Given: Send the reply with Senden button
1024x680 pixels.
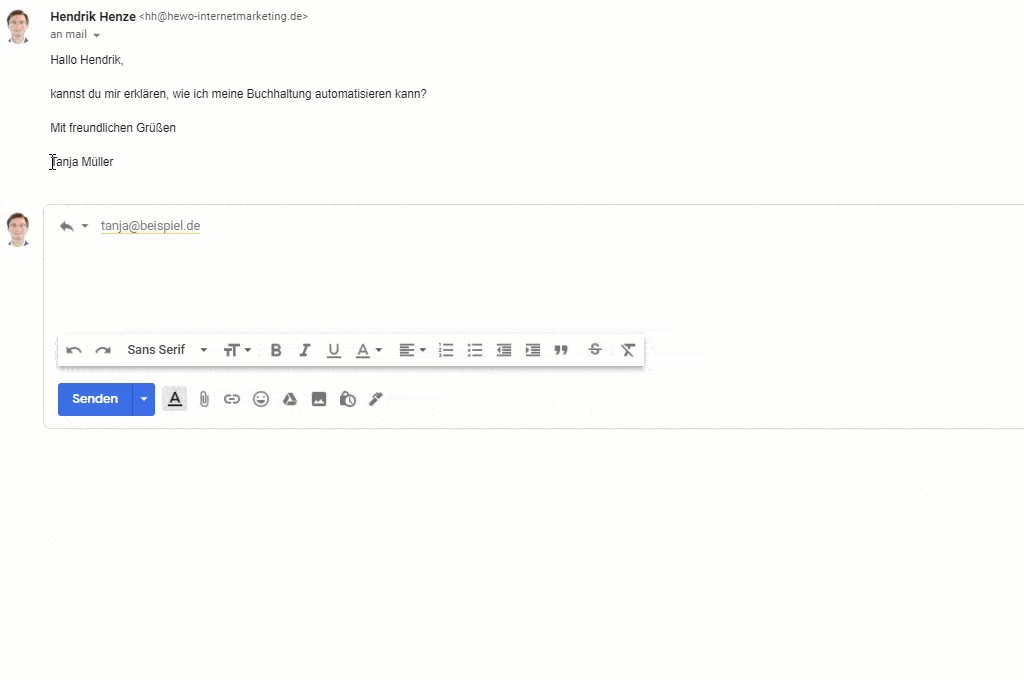Looking at the screenshot, I should pyautogui.click(x=95, y=399).
